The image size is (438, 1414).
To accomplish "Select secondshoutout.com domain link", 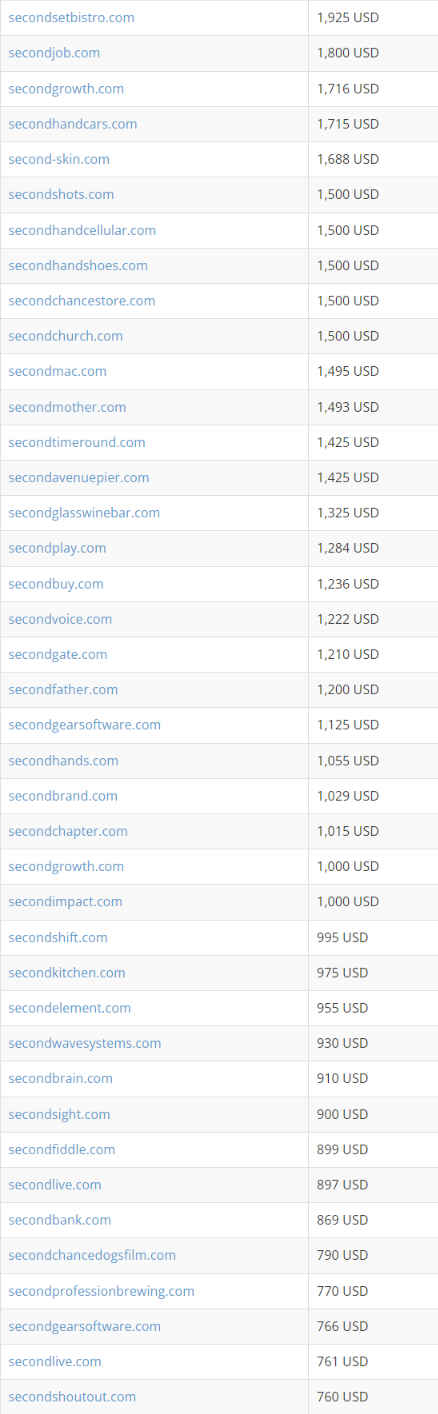I will tap(72, 1396).
